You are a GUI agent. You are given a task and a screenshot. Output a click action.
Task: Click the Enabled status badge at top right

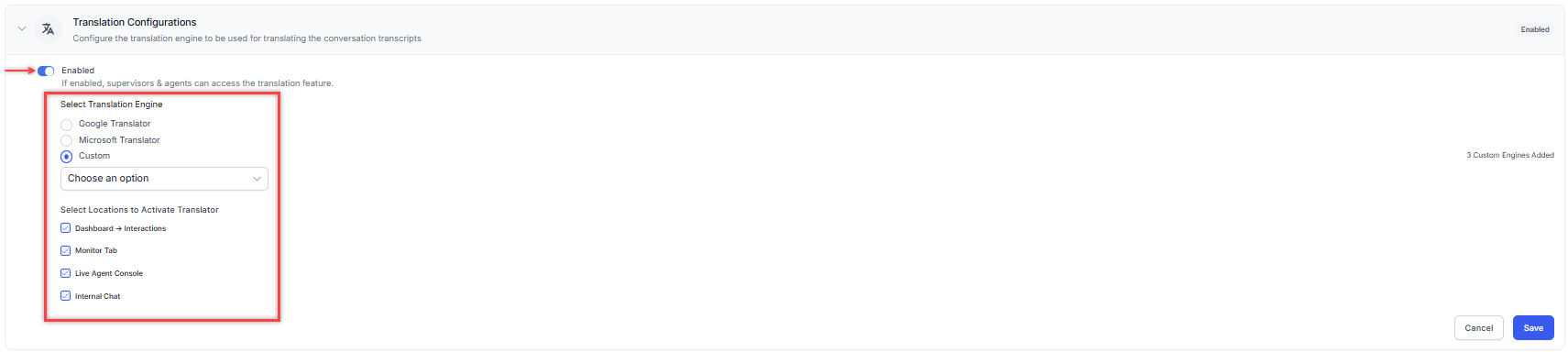tap(1535, 29)
